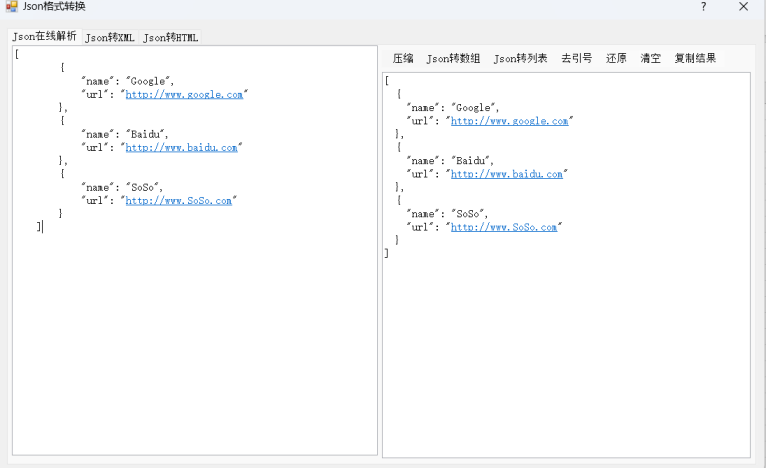Click 清空 to clear the text
Viewport: 766px width, 468px height.
pyautogui.click(x=651, y=59)
